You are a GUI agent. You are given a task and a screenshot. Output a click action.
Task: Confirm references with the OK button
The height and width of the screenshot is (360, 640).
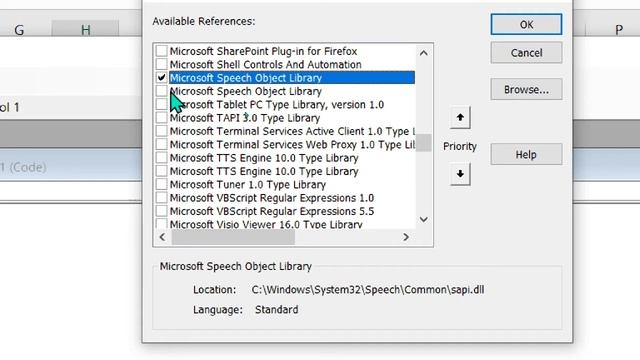(x=526, y=24)
